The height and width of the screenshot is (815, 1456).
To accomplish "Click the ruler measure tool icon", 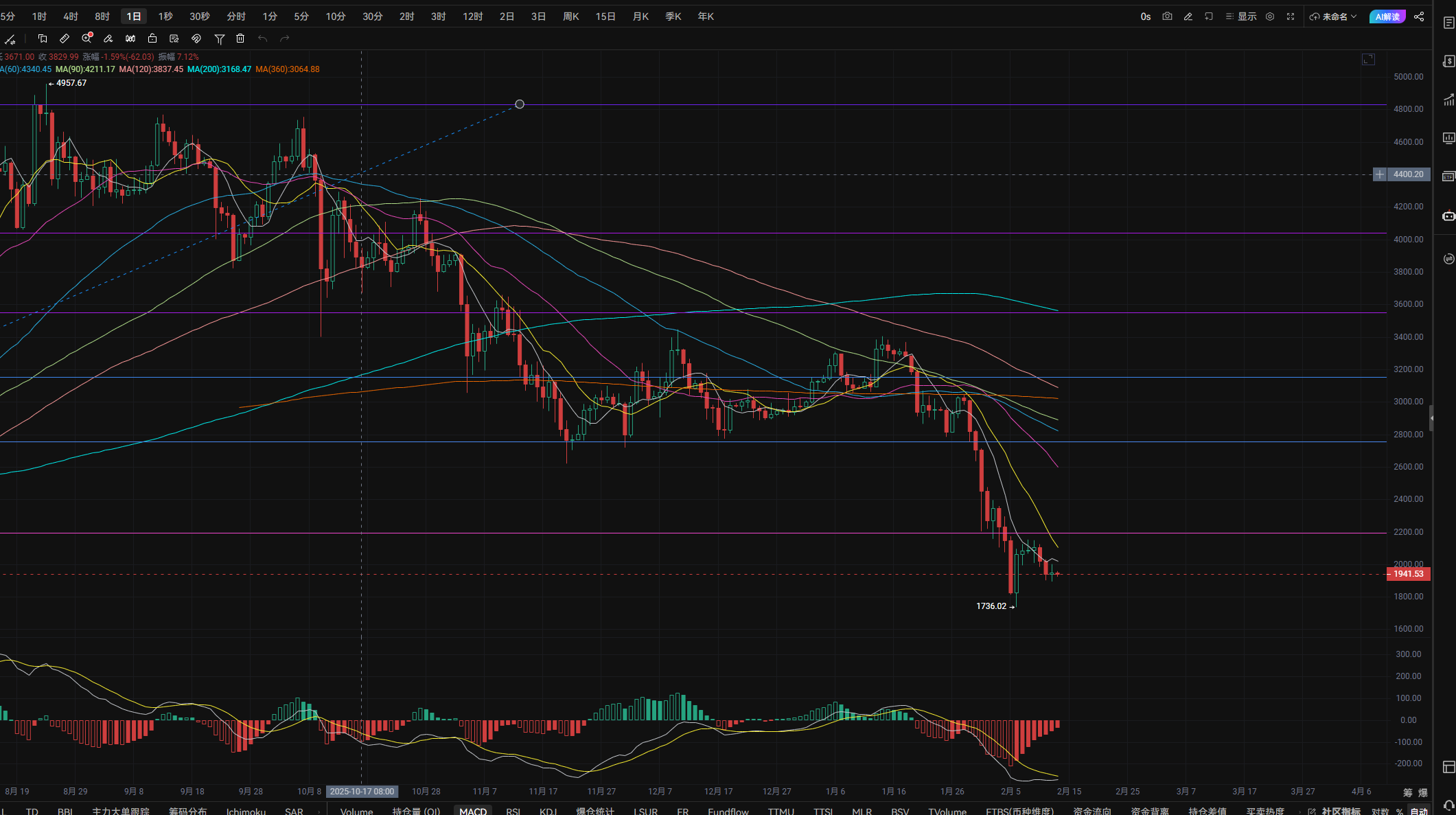I will point(65,38).
